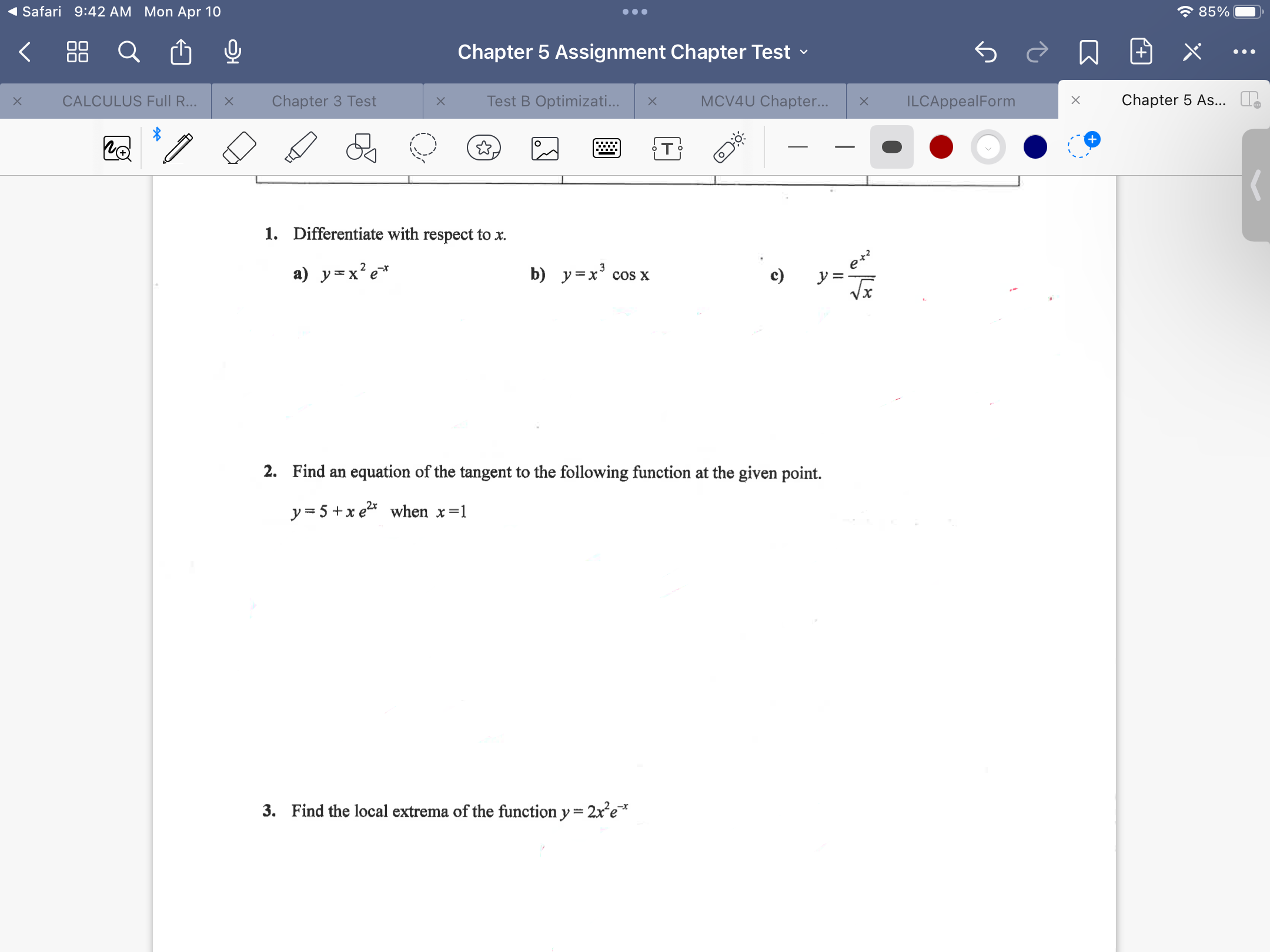1270x952 pixels.
Task: Insert an image with the Image tool
Action: pyautogui.click(x=544, y=148)
